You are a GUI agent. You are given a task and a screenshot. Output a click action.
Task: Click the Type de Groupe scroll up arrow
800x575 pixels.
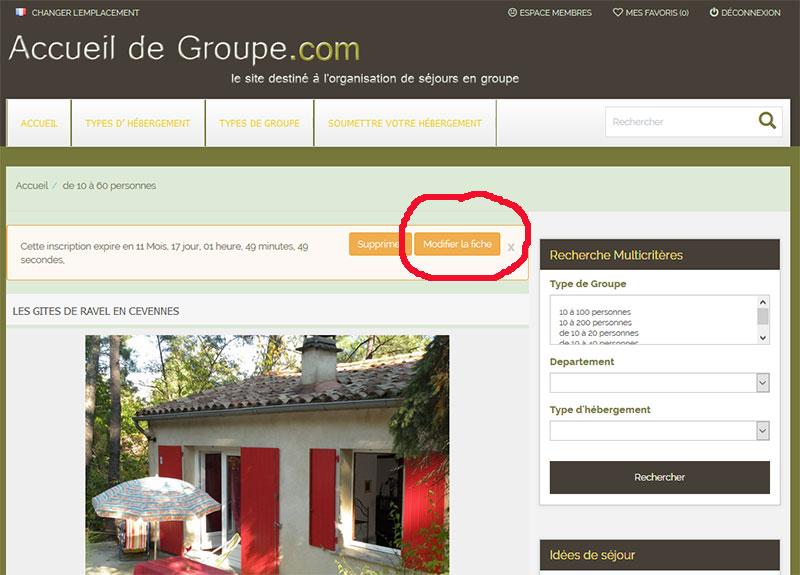763,302
